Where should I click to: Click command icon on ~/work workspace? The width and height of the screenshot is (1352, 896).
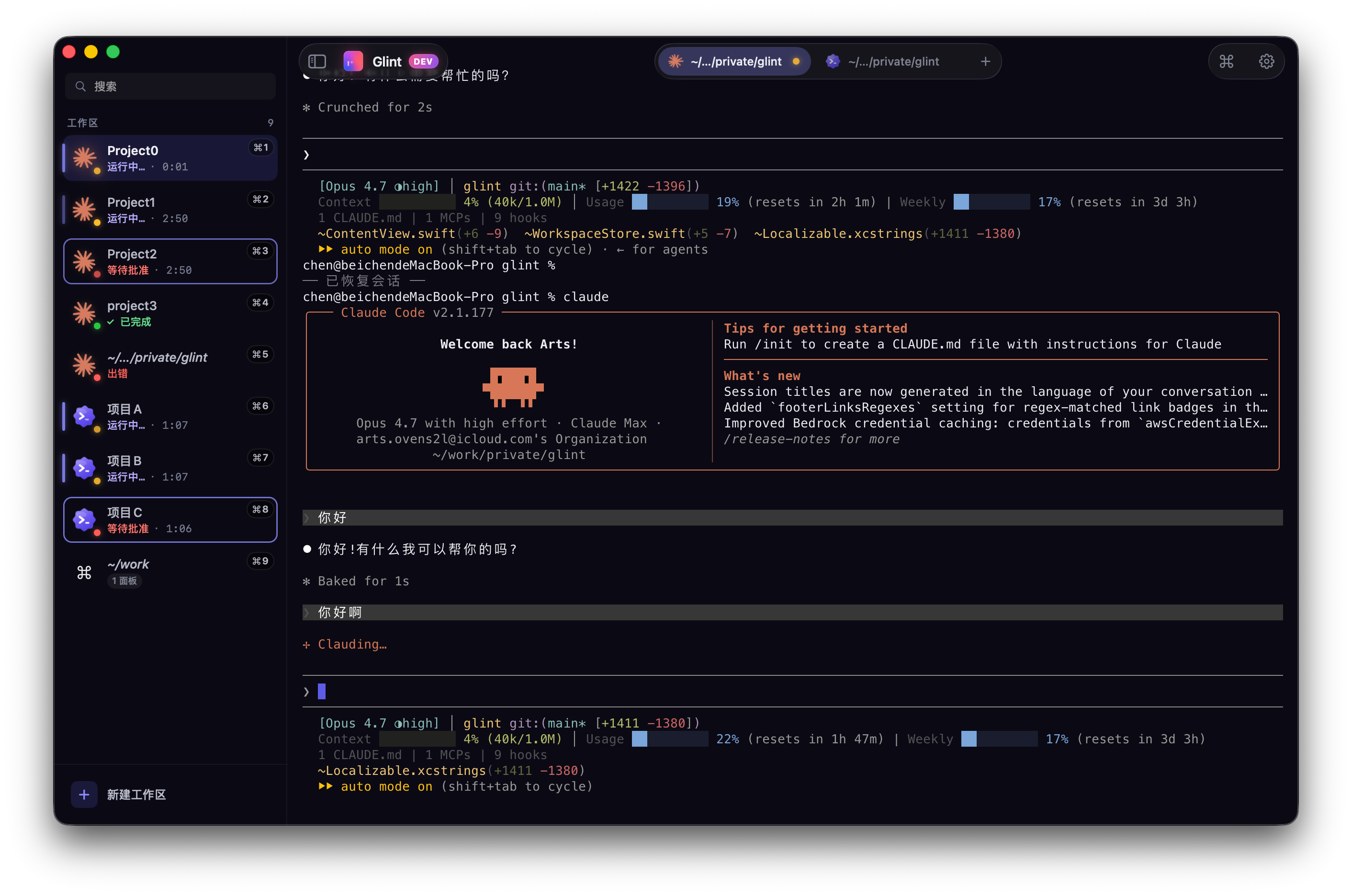pyautogui.click(x=85, y=572)
